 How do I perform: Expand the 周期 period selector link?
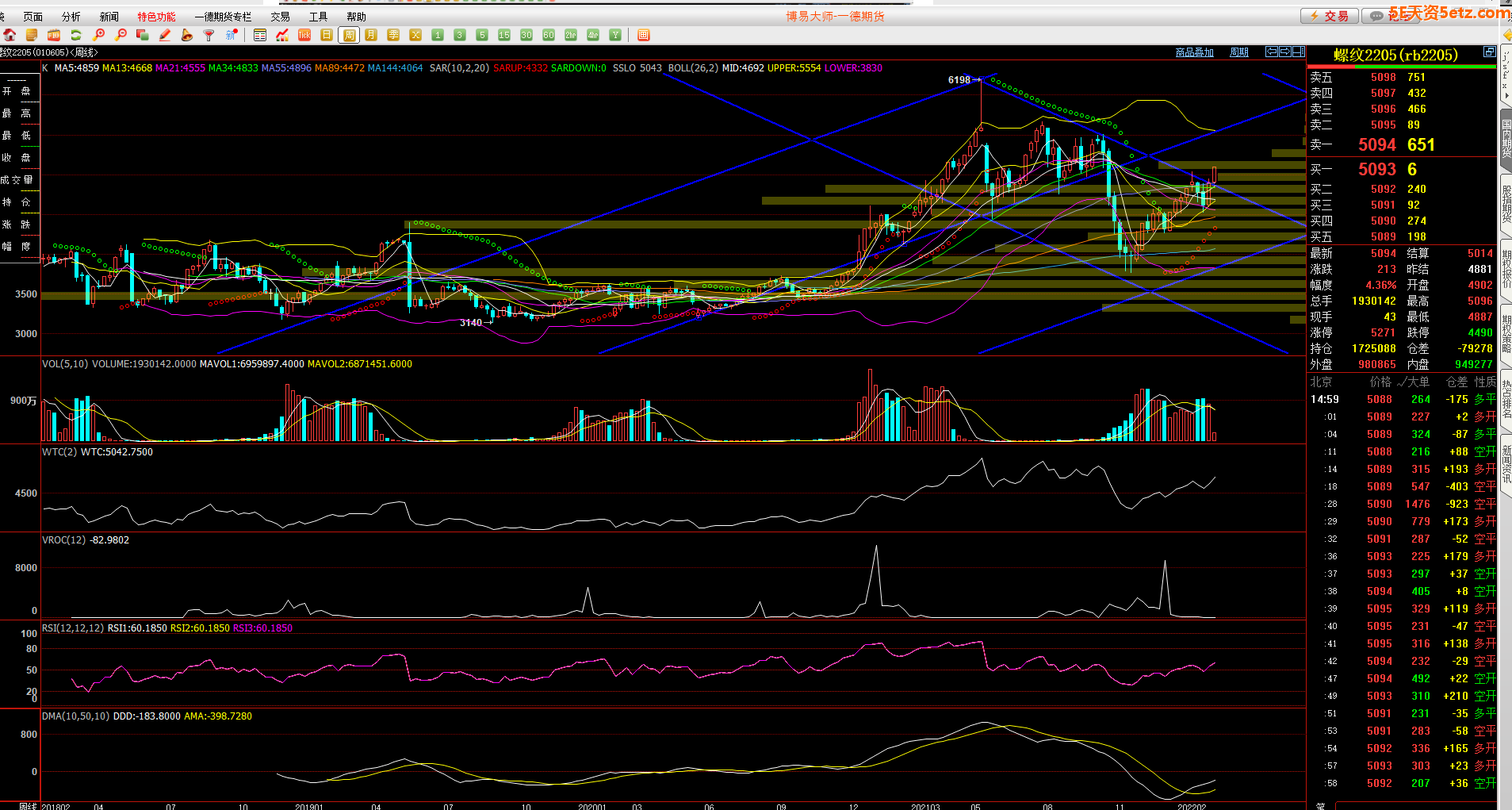[x=1238, y=52]
